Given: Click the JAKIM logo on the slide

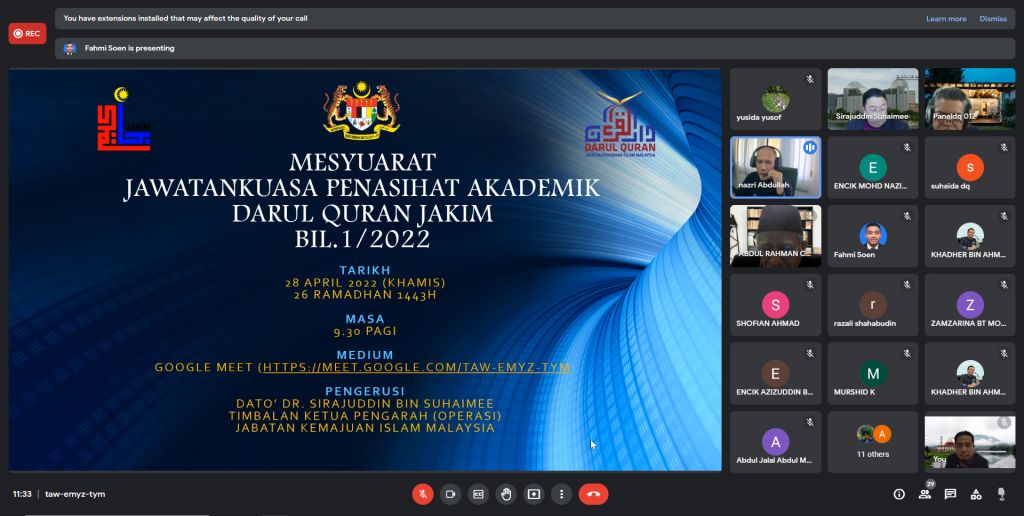Looking at the screenshot, I should [x=124, y=119].
